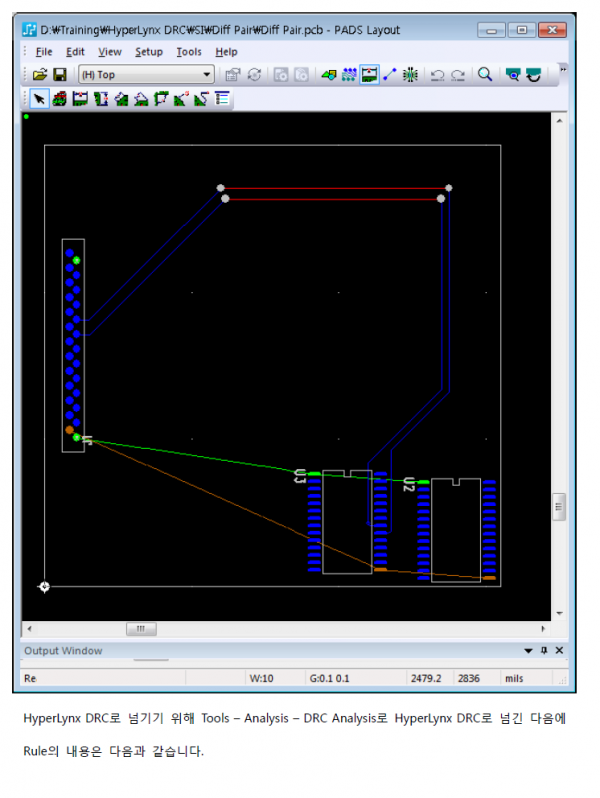600x798 pixels.
Task: Click the mils units field in status bar
Action: (513, 678)
